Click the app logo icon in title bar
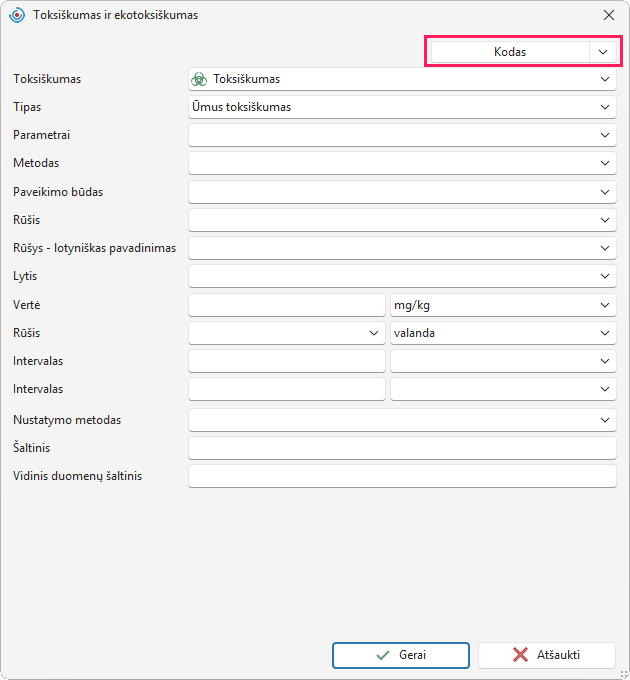The image size is (630, 680). 17,15
